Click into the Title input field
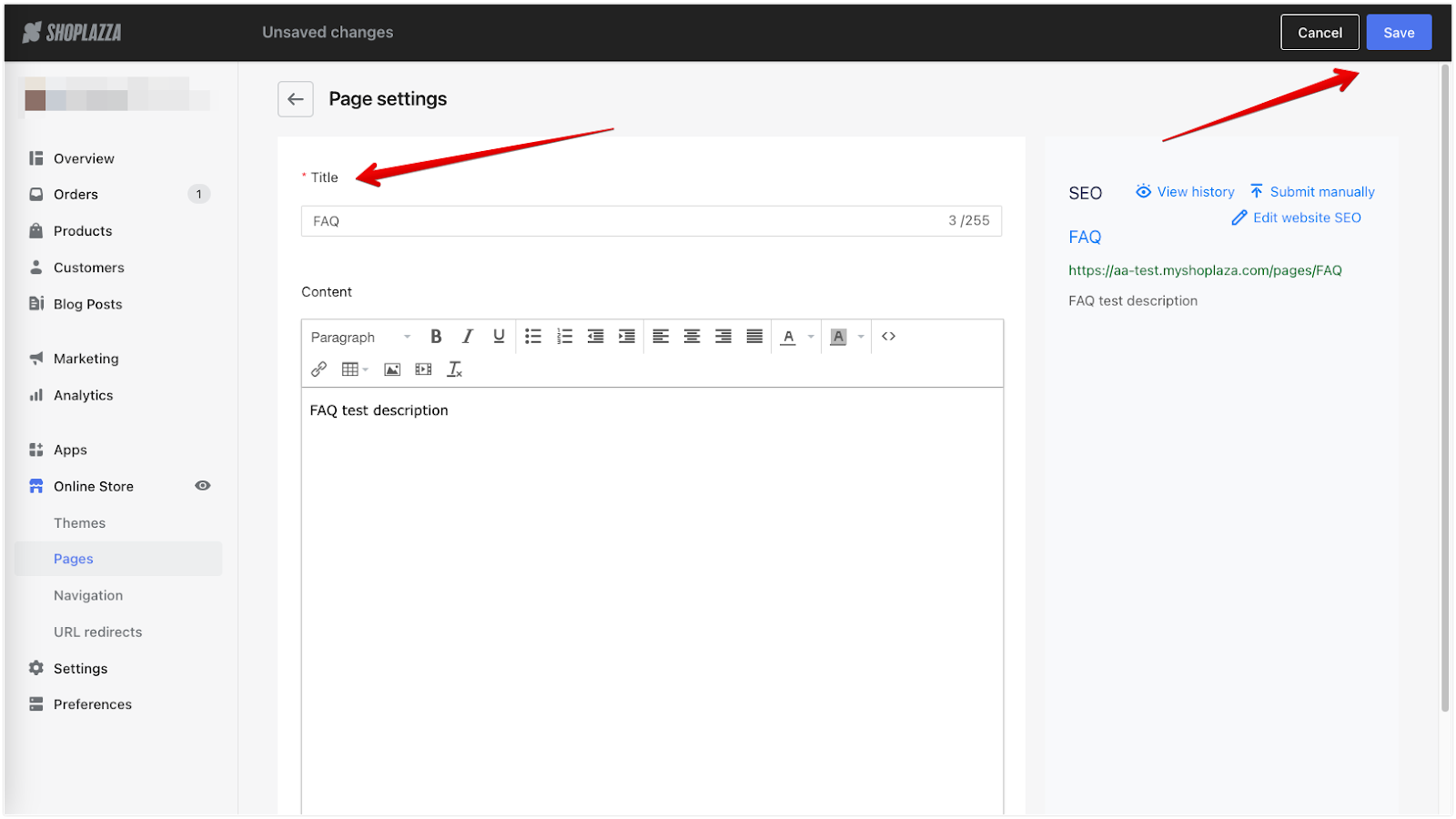The height and width of the screenshot is (819, 1456). coord(652,221)
